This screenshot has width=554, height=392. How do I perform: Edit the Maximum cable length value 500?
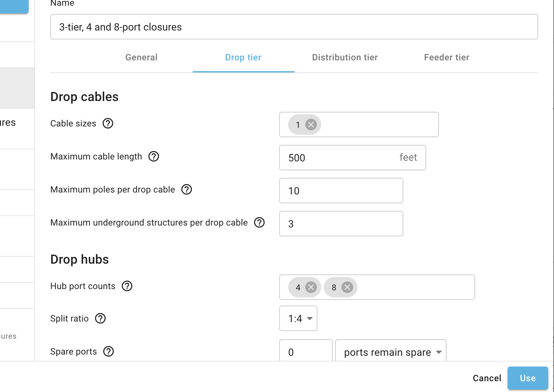[x=353, y=158]
